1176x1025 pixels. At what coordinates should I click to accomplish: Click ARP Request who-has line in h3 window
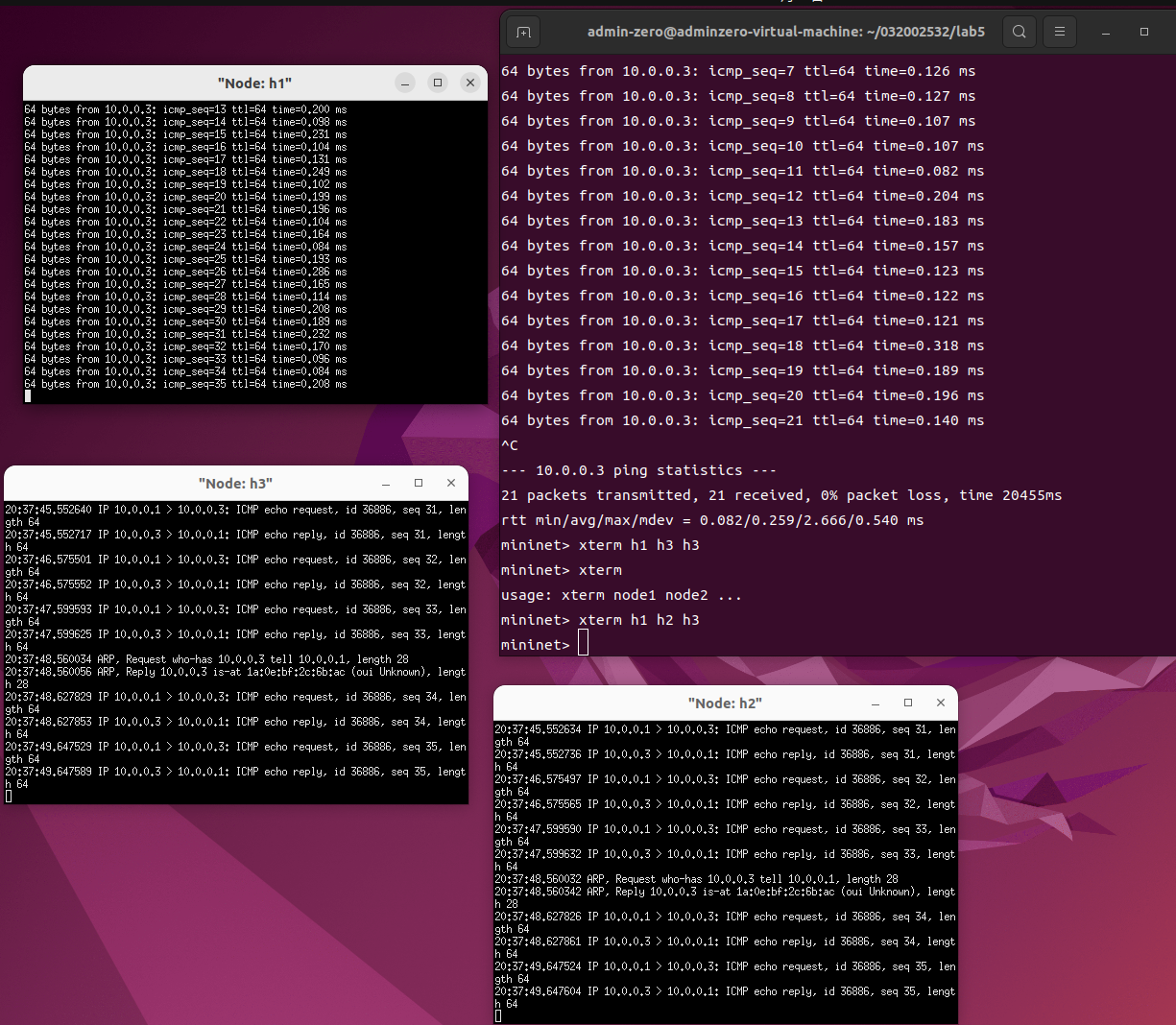tap(207, 659)
